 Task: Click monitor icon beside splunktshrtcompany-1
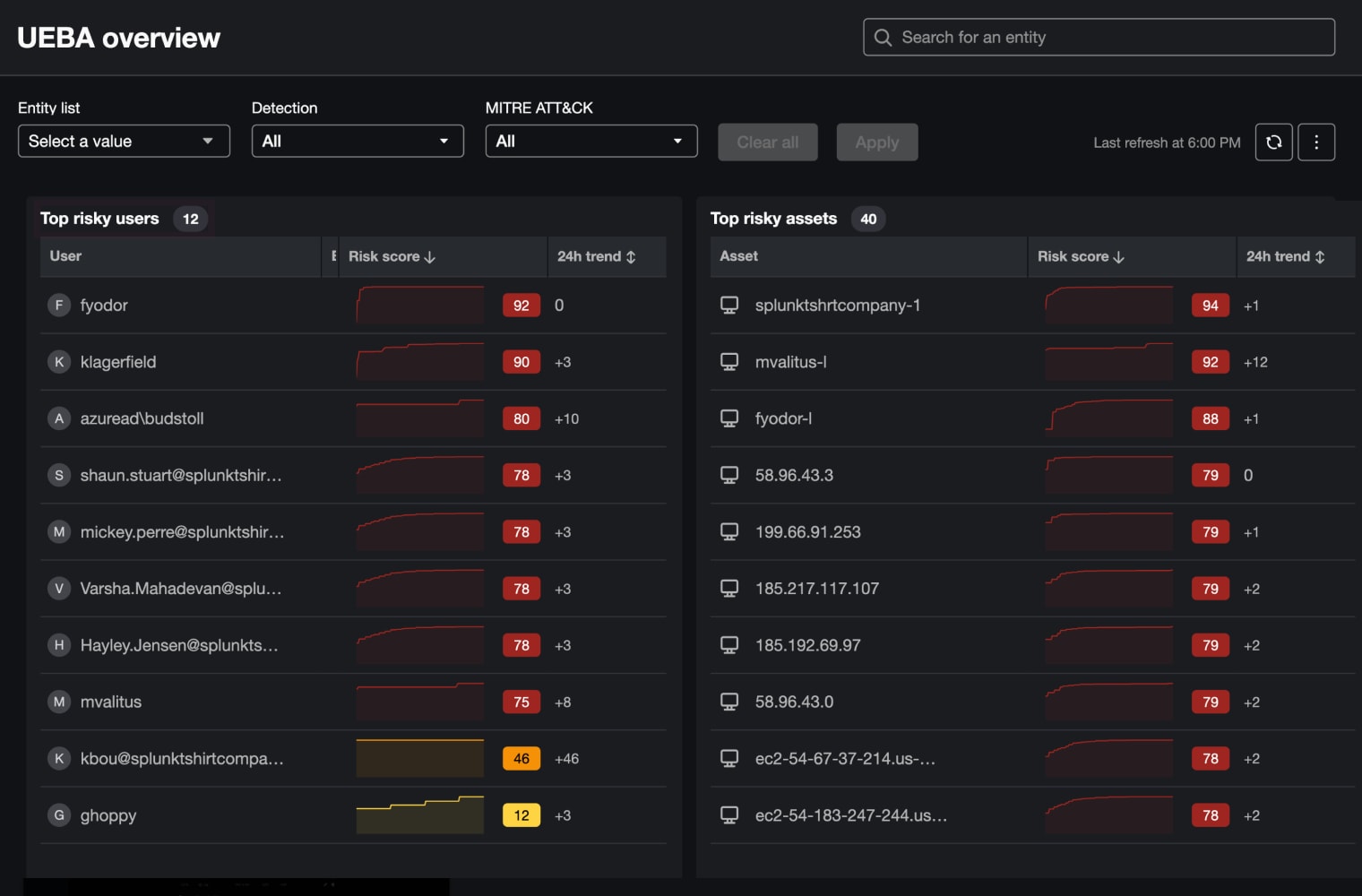coord(729,306)
